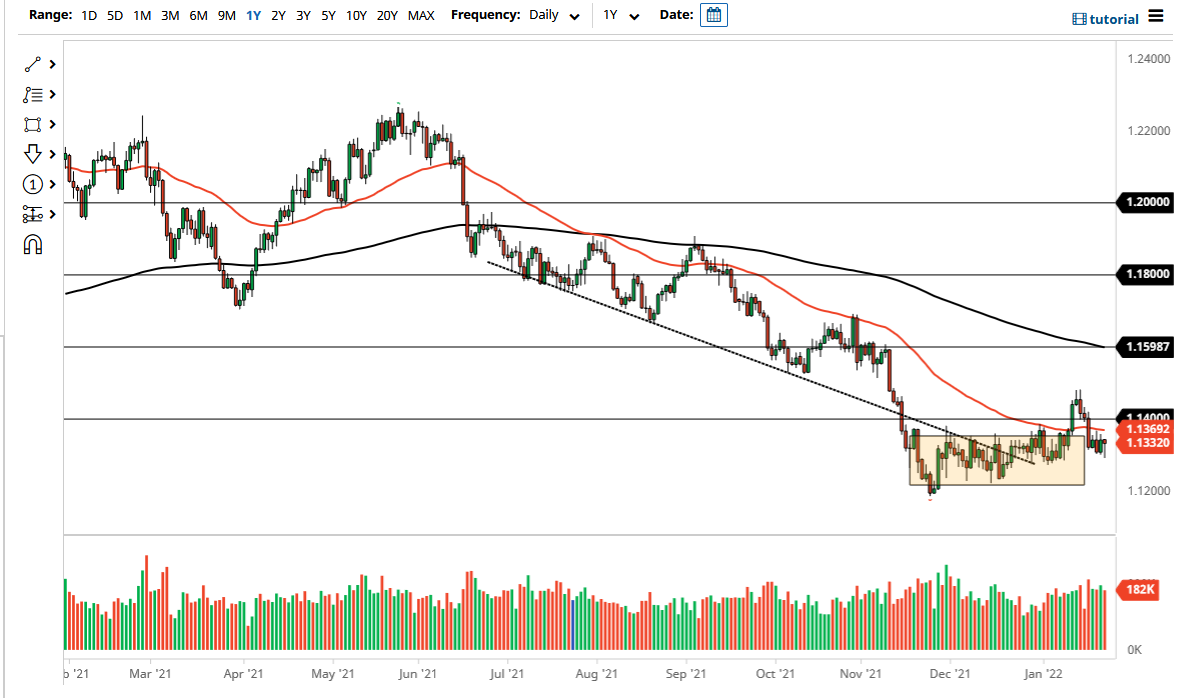Open the 1Y period dropdown
This screenshot has height=698, width=1182.
pyautogui.click(x=620, y=15)
